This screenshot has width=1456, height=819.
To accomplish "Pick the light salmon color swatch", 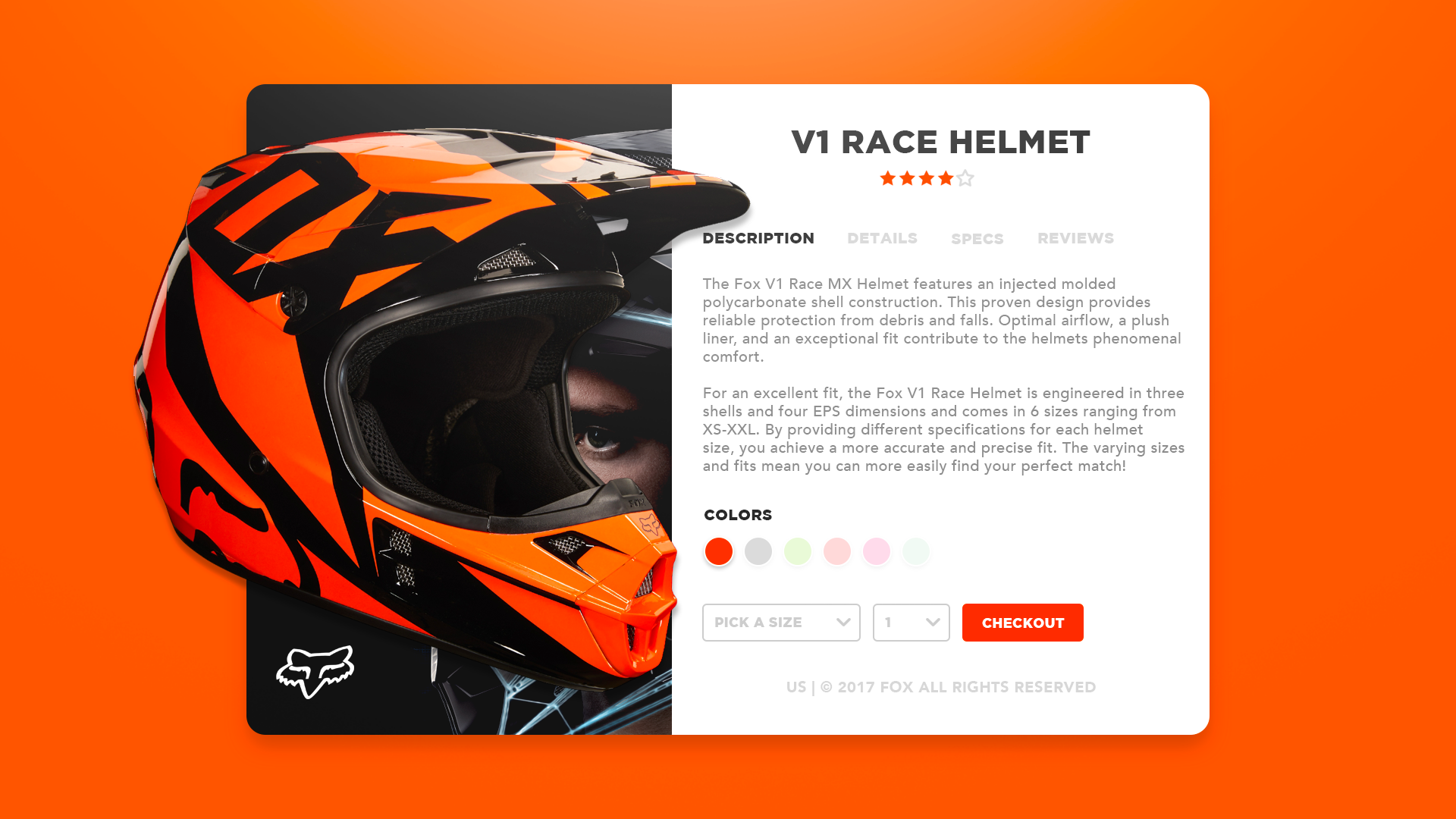I will coord(837,551).
